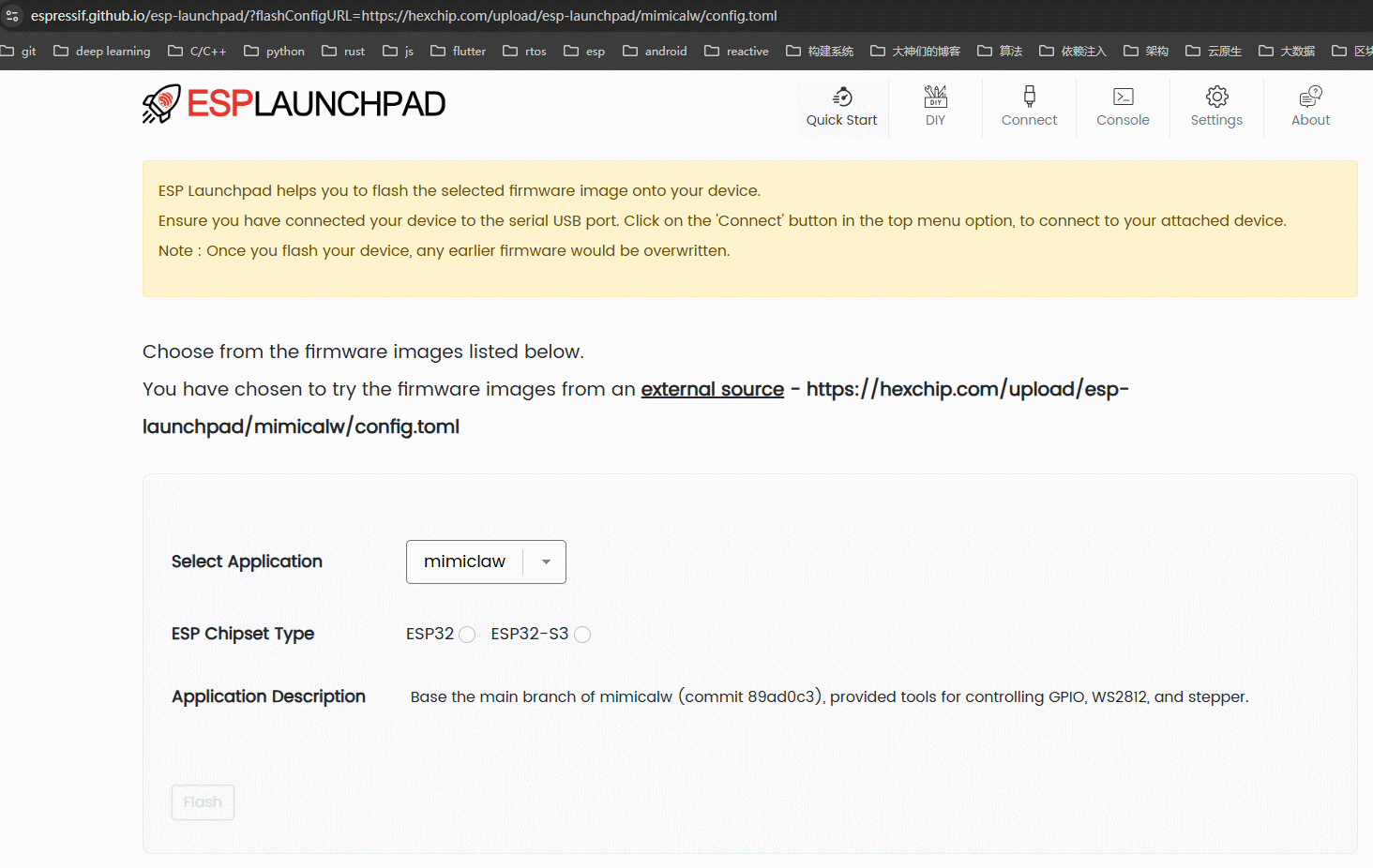
Task: Open the rust bookmarks folder
Action: click(343, 52)
